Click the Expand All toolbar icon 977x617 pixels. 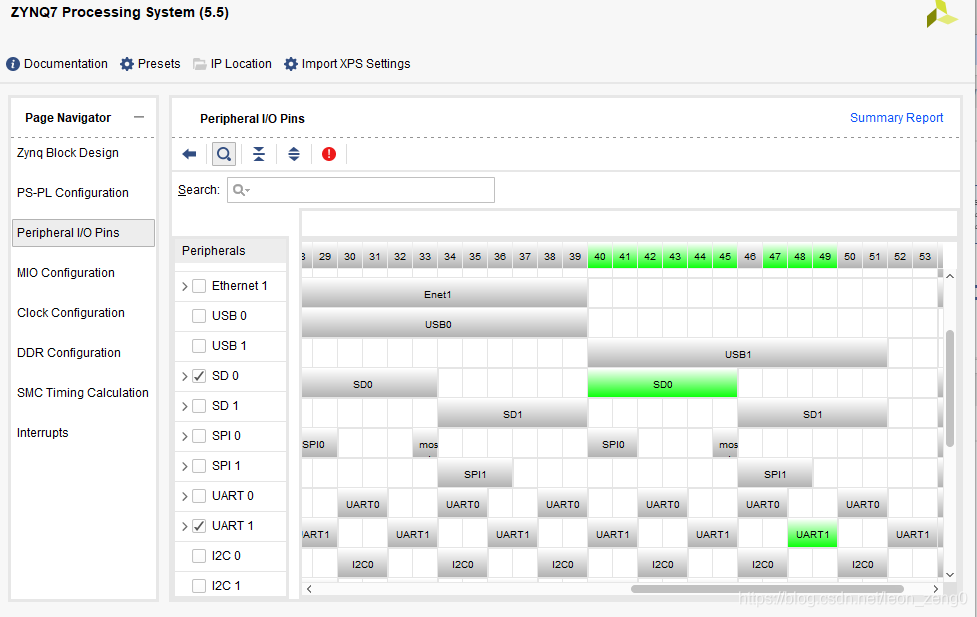(294, 154)
